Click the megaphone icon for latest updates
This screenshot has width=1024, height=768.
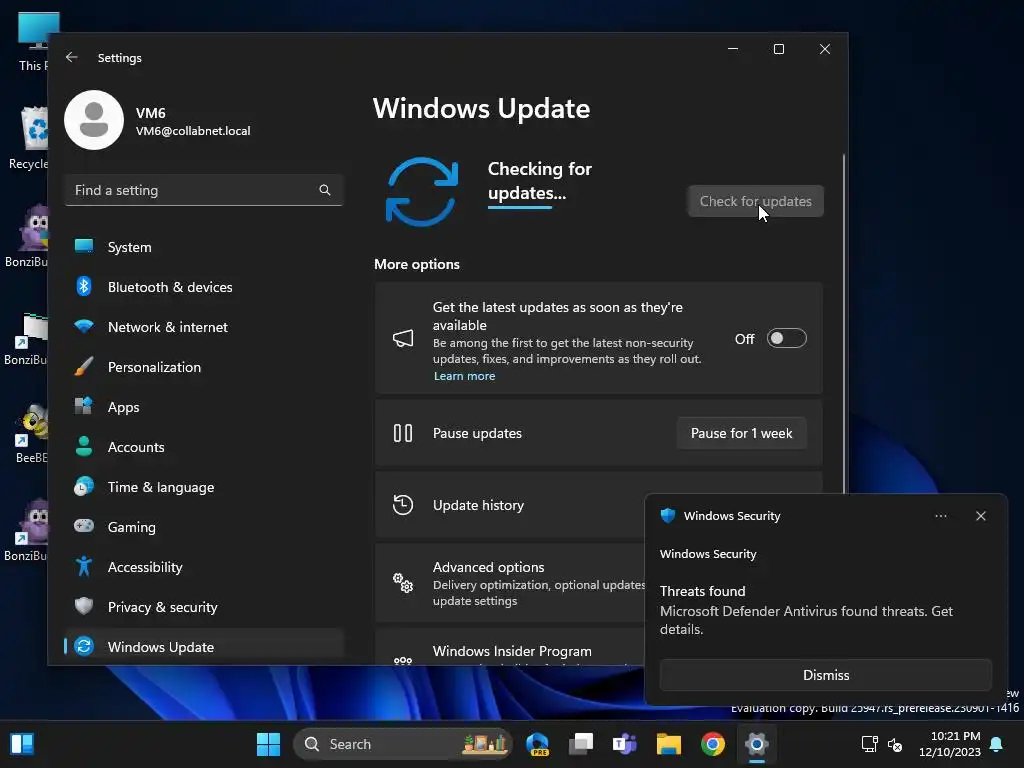(403, 338)
